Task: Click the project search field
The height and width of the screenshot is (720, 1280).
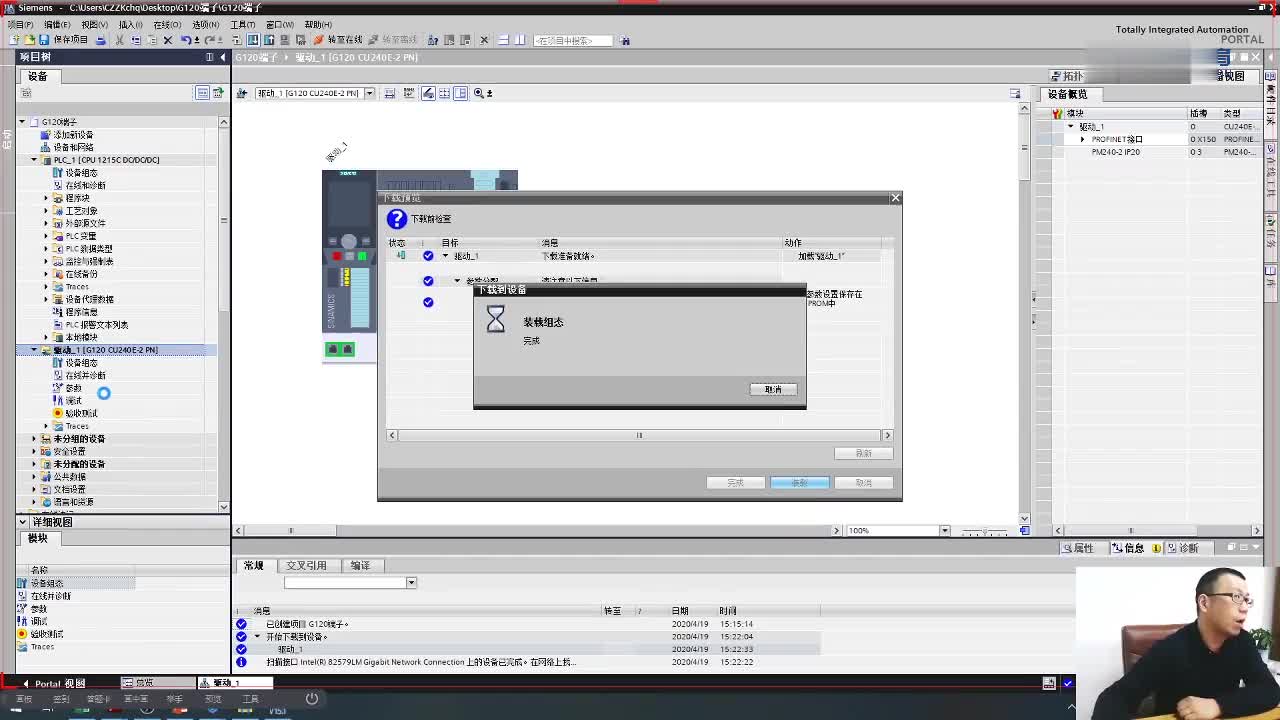Action: pos(572,40)
